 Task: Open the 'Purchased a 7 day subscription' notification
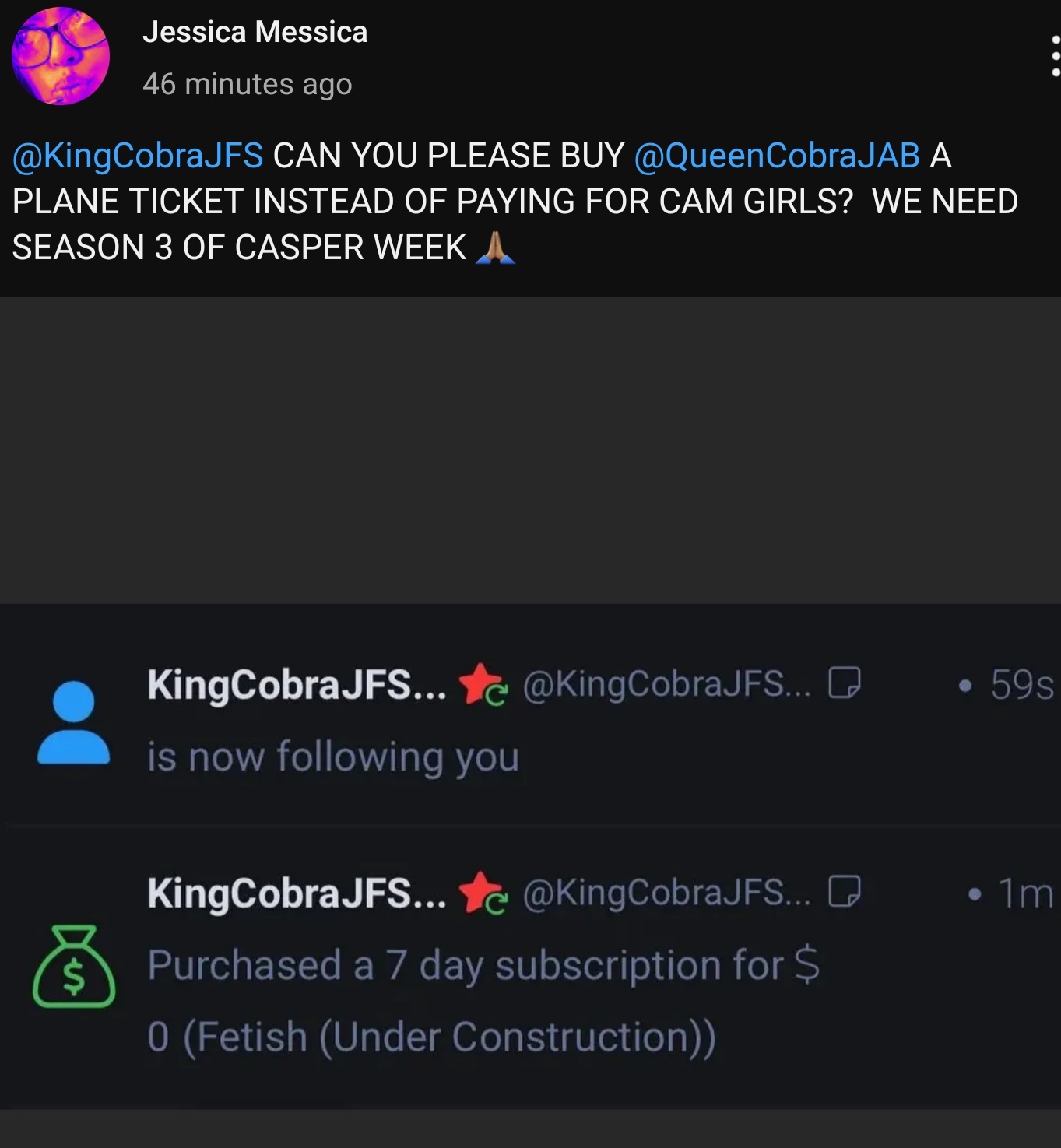530,967
